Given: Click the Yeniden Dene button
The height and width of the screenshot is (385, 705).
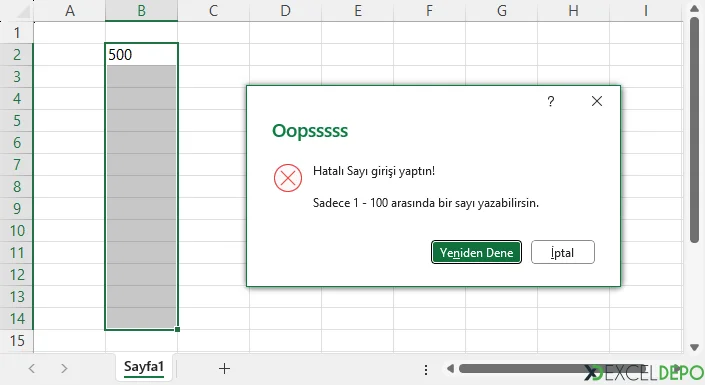Looking at the screenshot, I should 476,252.
